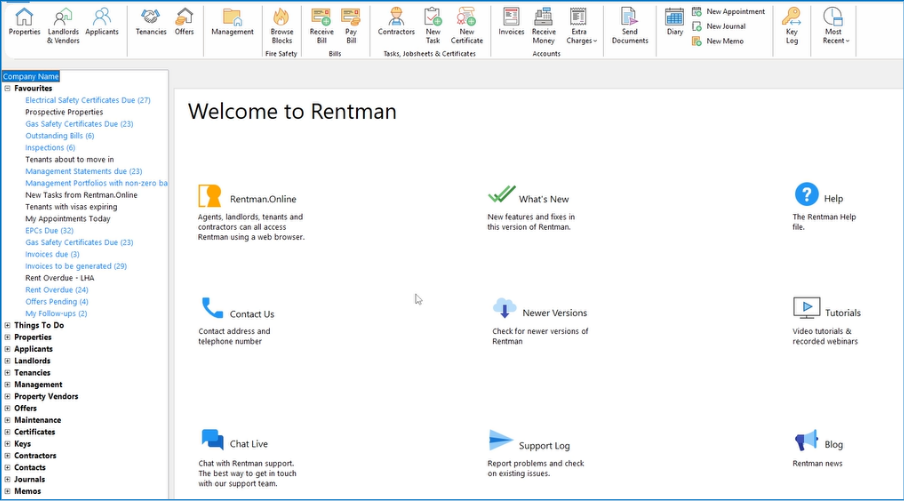Open the Extra Charges dropdown
This screenshot has height=501, width=904.
(581, 26)
